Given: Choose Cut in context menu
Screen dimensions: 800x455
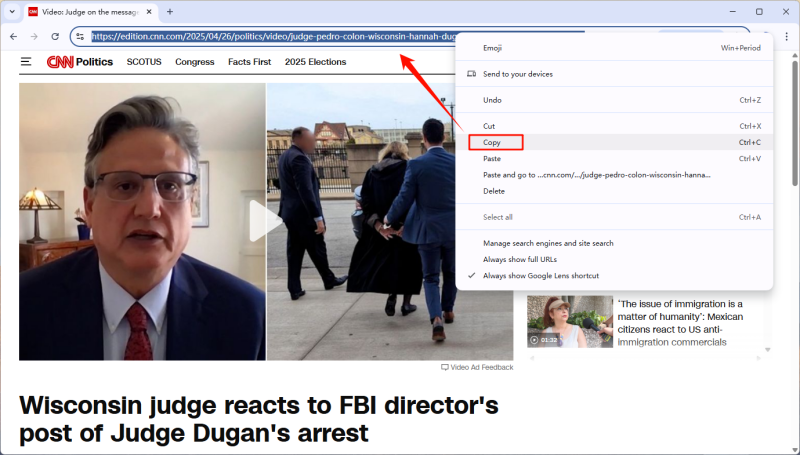Looking at the screenshot, I should (x=614, y=126).
